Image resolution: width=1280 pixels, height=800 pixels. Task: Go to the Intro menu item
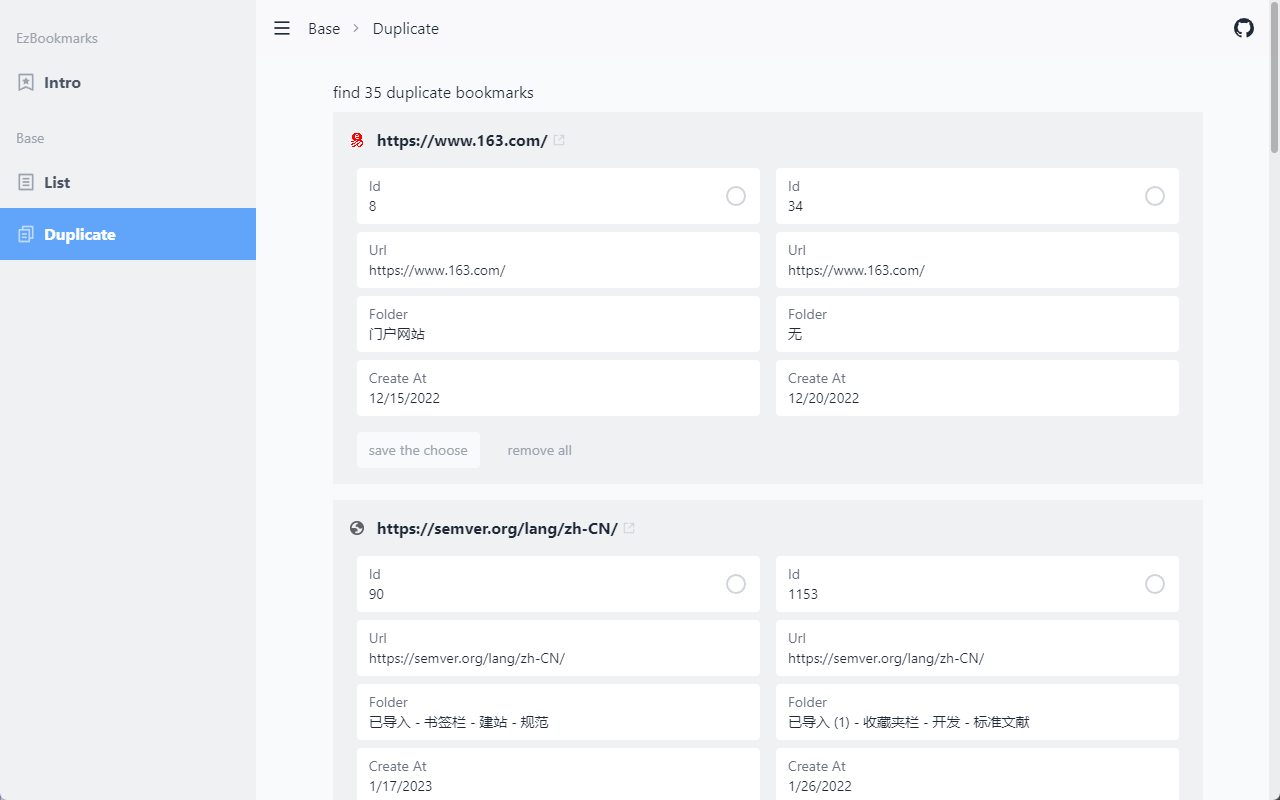[x=62, y=83]
